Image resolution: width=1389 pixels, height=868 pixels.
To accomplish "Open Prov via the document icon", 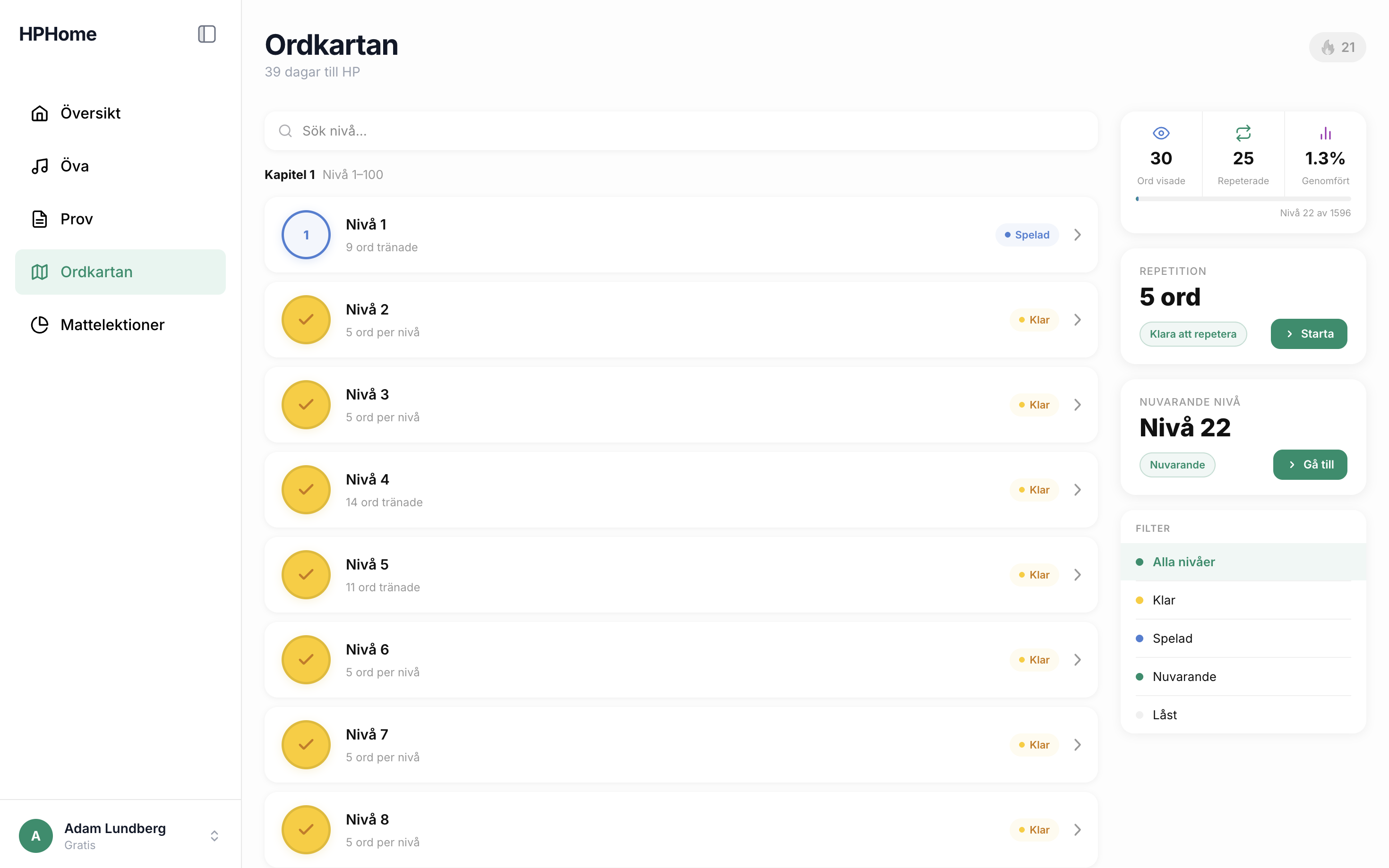I will (39, 219).
